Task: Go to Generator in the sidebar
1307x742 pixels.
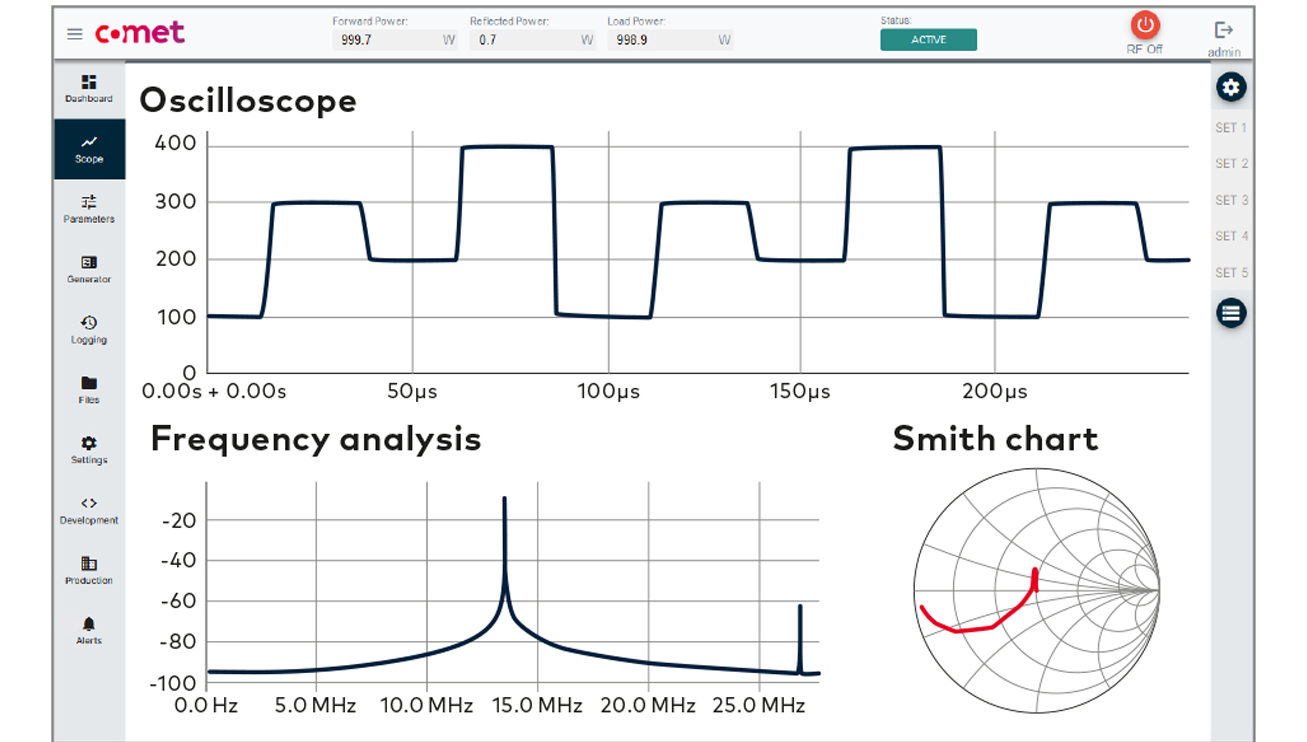Action: click(89, 269)
